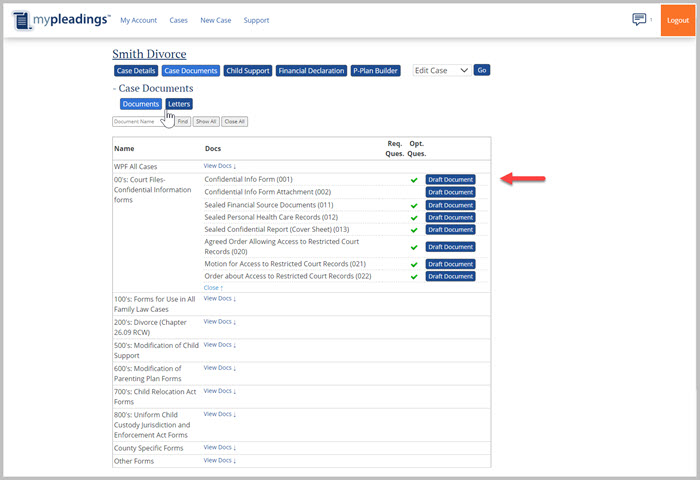Switch to the Child Support tab
This screenshot has width=700, height=480.
[x=247, y=71]
